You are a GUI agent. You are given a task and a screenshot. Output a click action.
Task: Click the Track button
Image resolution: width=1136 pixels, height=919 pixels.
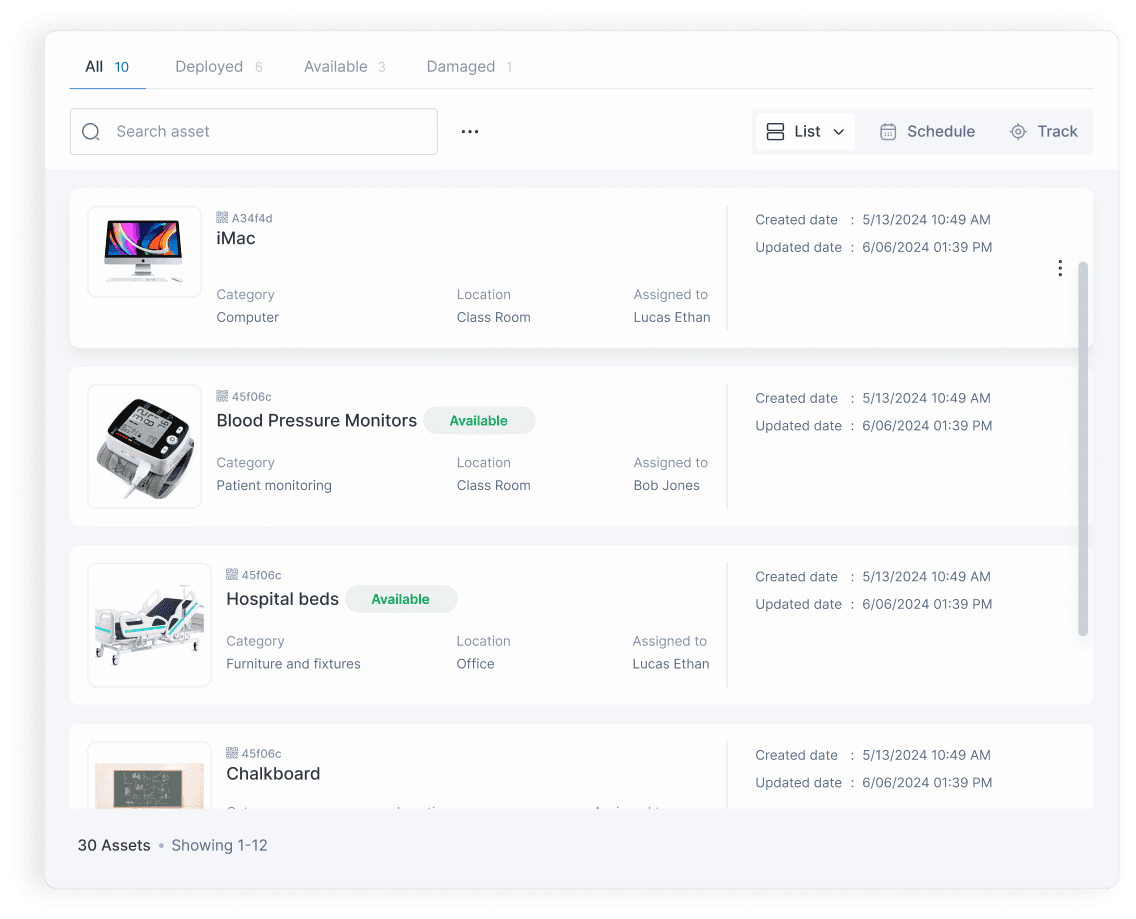1045,131
